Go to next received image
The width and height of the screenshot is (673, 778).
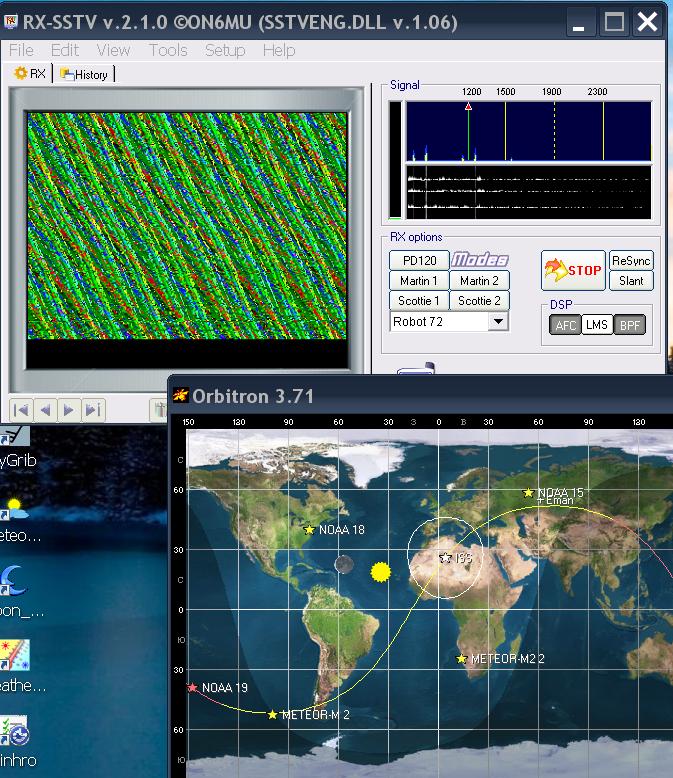[x=69, y=410]
